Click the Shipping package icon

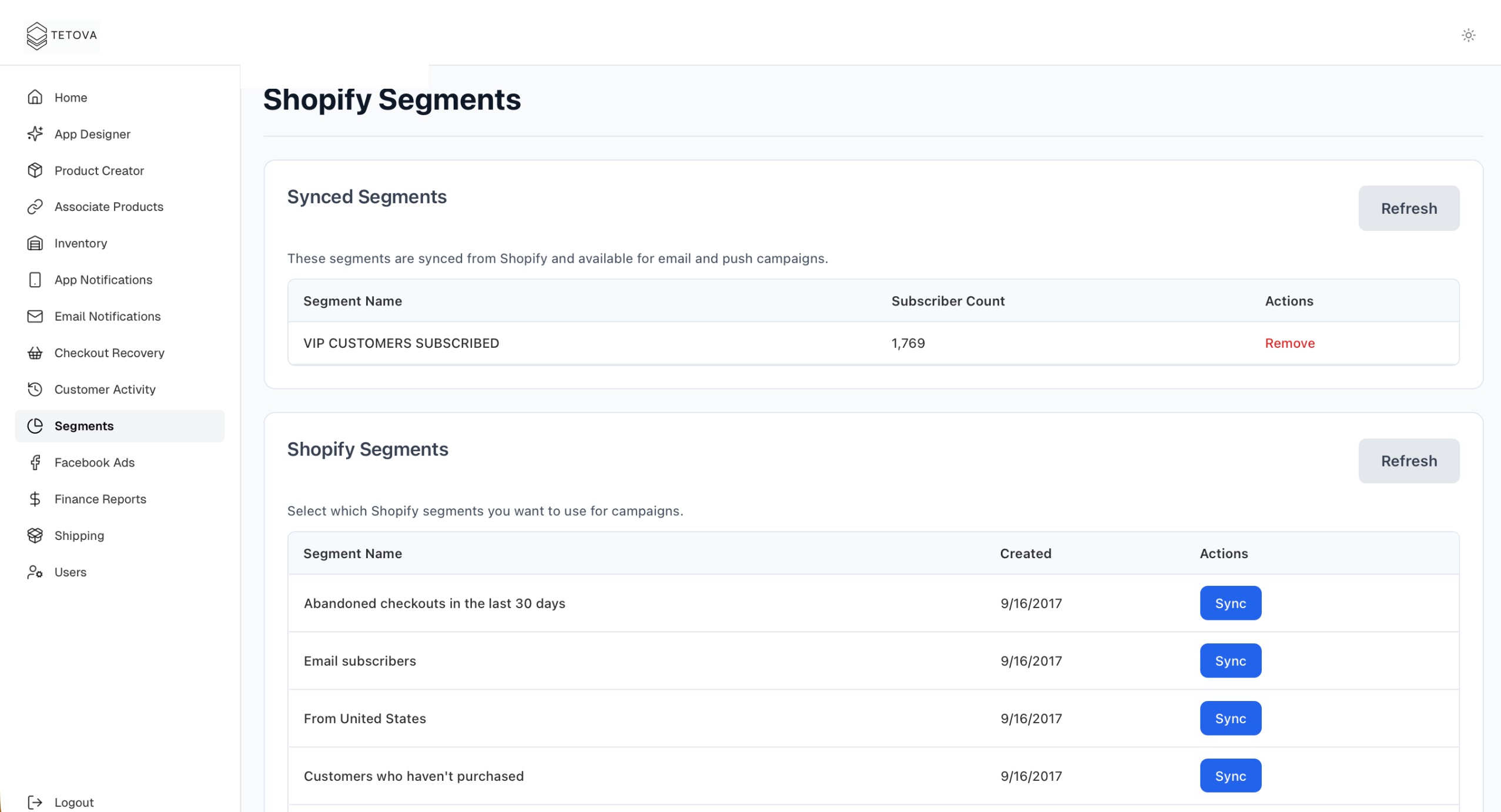click(x=35, y=535)
